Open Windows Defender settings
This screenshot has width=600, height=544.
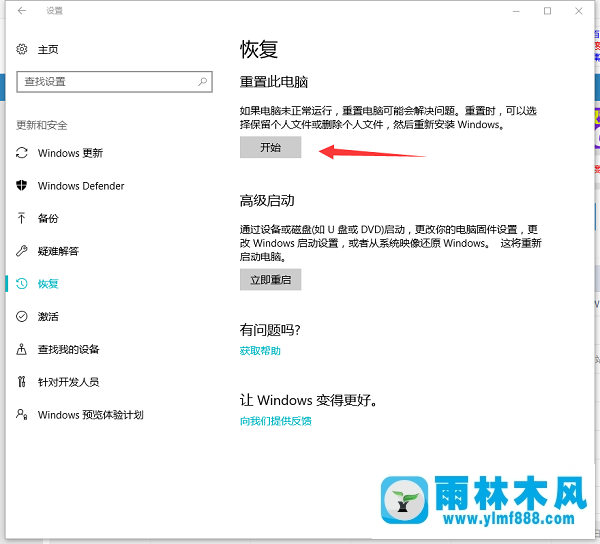click(81, 186)
